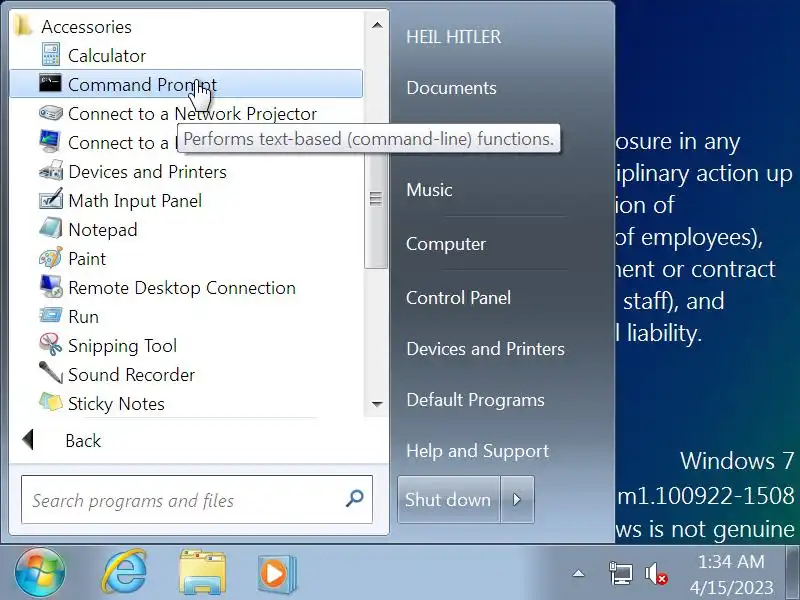
Task: Click the Accessories folder label
Action: click(86, 27)
